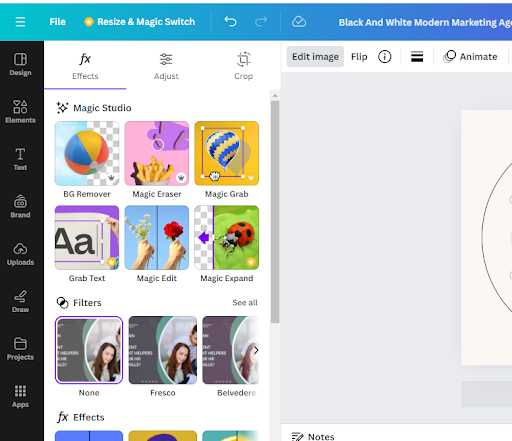The image size is (512, 441).
Task: Undo the last action
Action: pos(230,22)
